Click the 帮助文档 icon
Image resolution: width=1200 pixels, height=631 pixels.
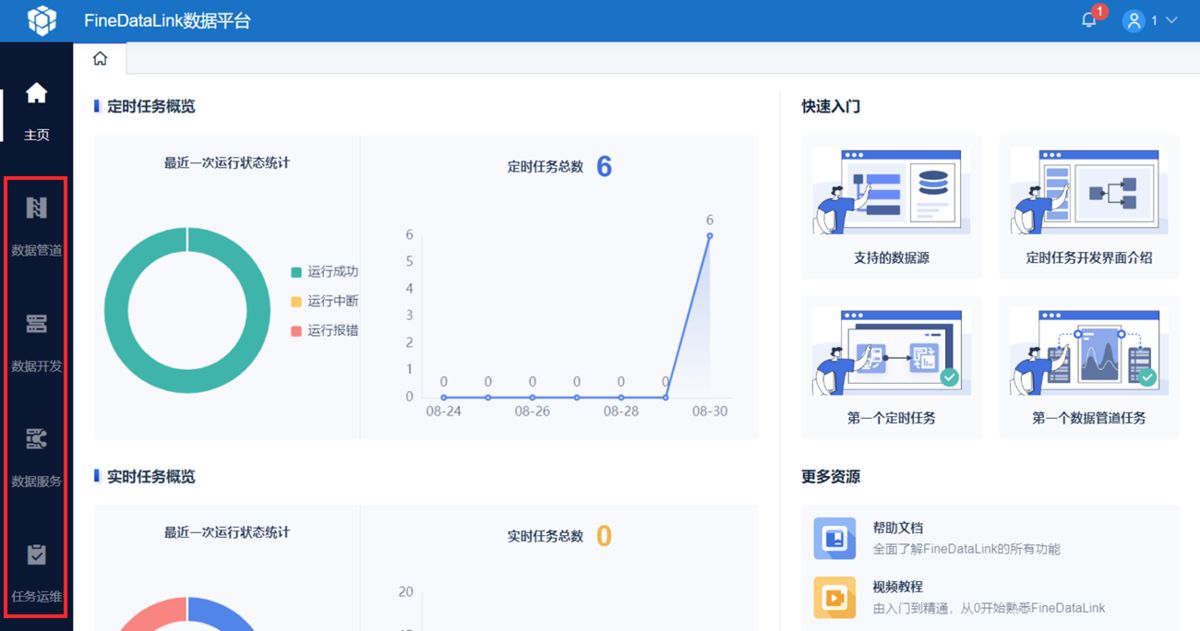pos(834,538)
